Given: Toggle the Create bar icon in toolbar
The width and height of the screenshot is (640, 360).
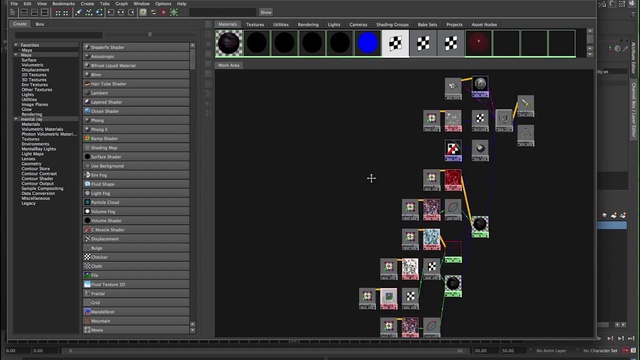Looking at the screenshot, I should click(13, 12).
